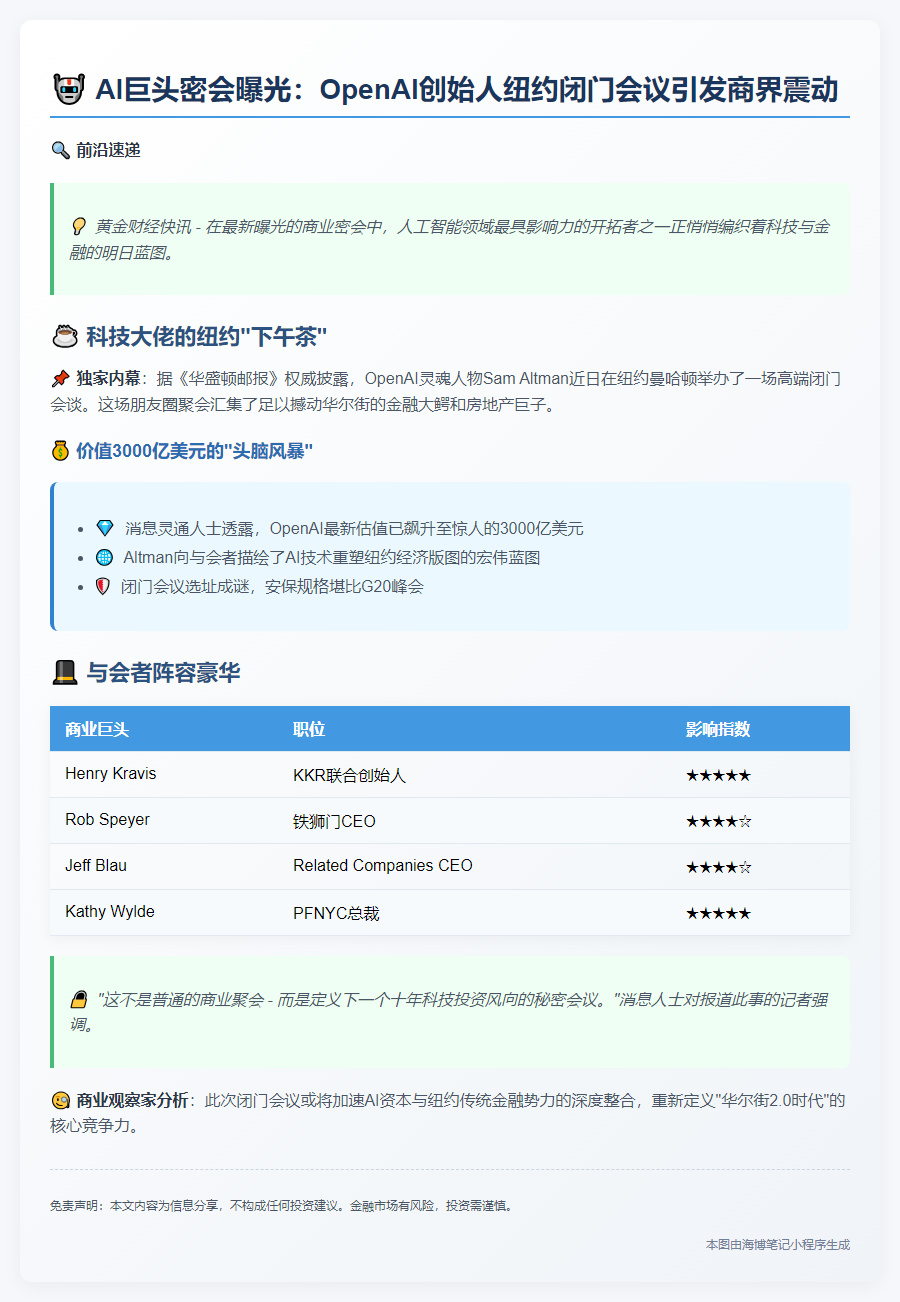900x1302 pixels.
Task: Click the monocle face icon before 商业观察家分析
Action: [x=59, y=1100]
